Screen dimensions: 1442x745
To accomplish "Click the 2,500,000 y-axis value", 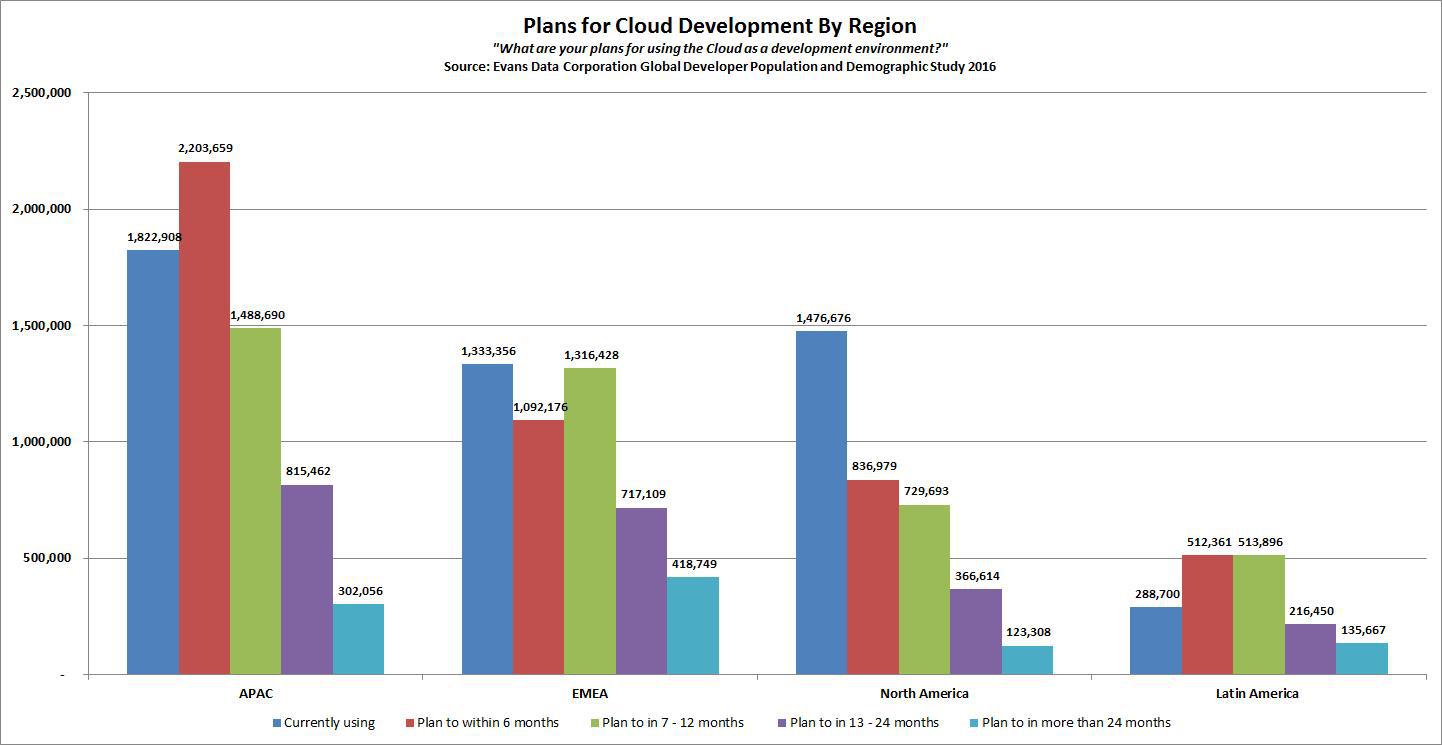I will coord(40,93).
